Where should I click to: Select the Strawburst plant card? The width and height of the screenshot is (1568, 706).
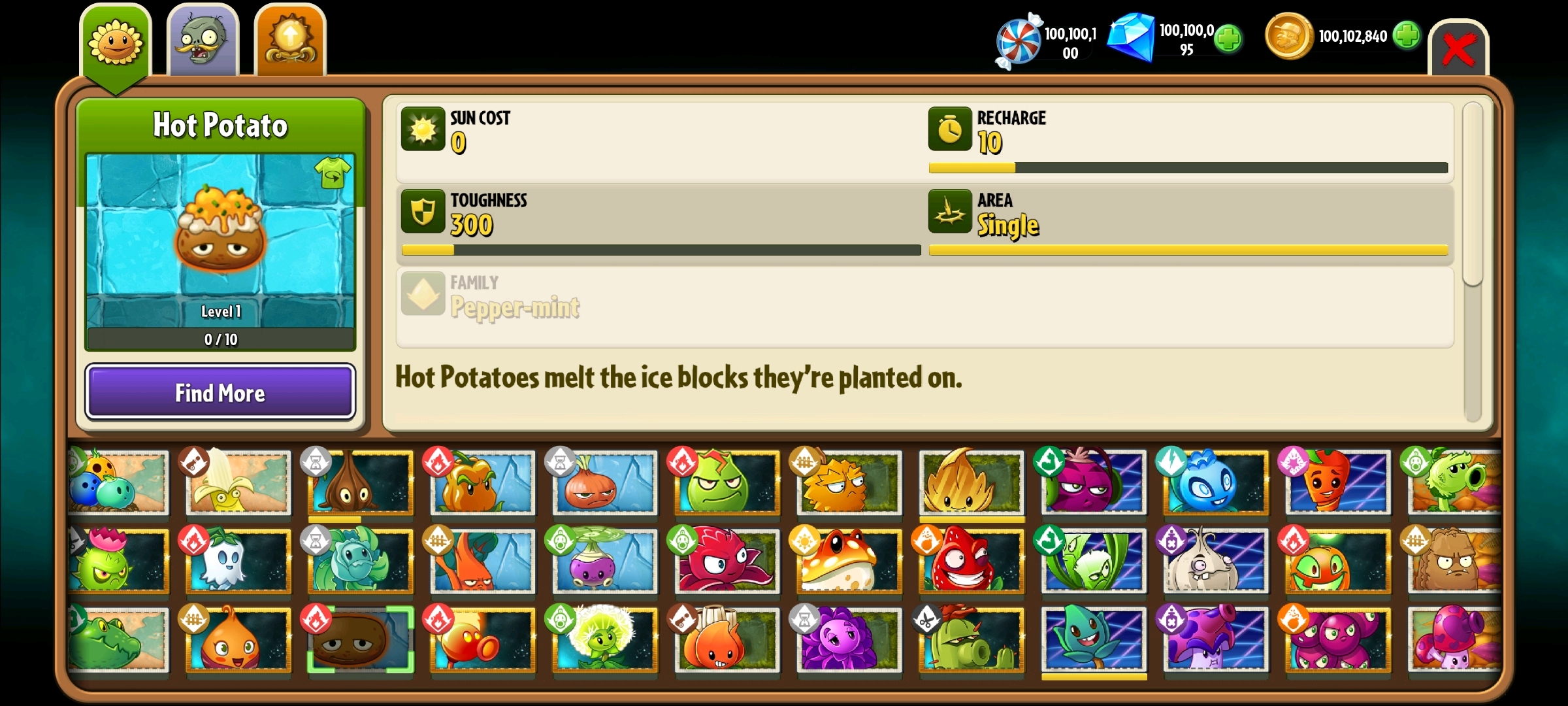point(972,561)
